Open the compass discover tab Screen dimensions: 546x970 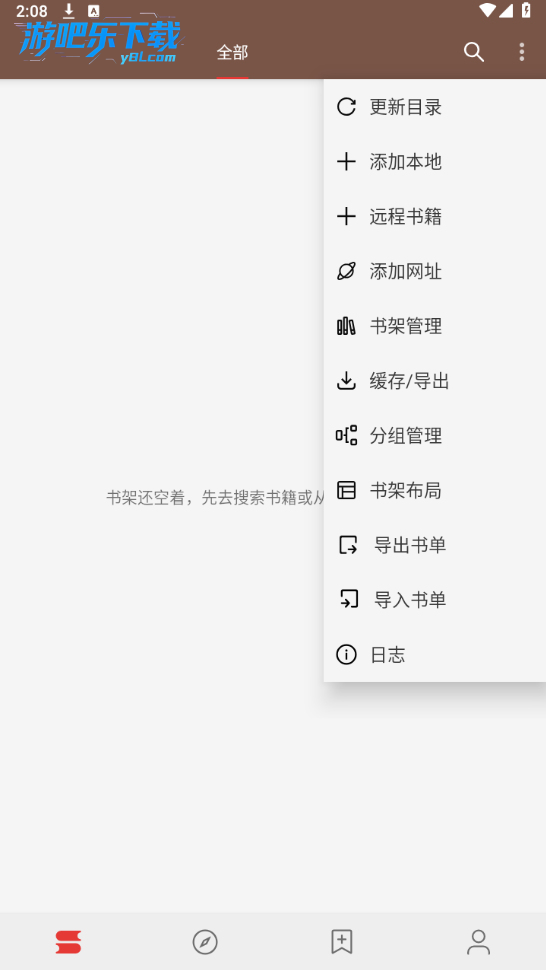(x=205, y=942)
